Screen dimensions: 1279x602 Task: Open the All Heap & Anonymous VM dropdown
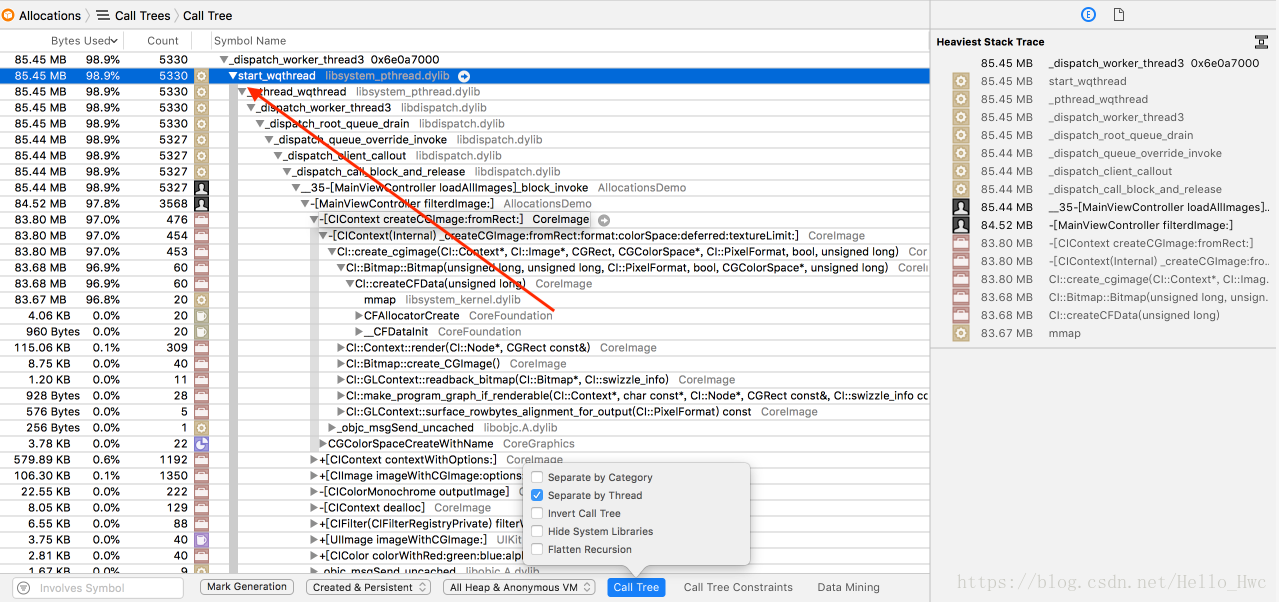tap(519, 588)
